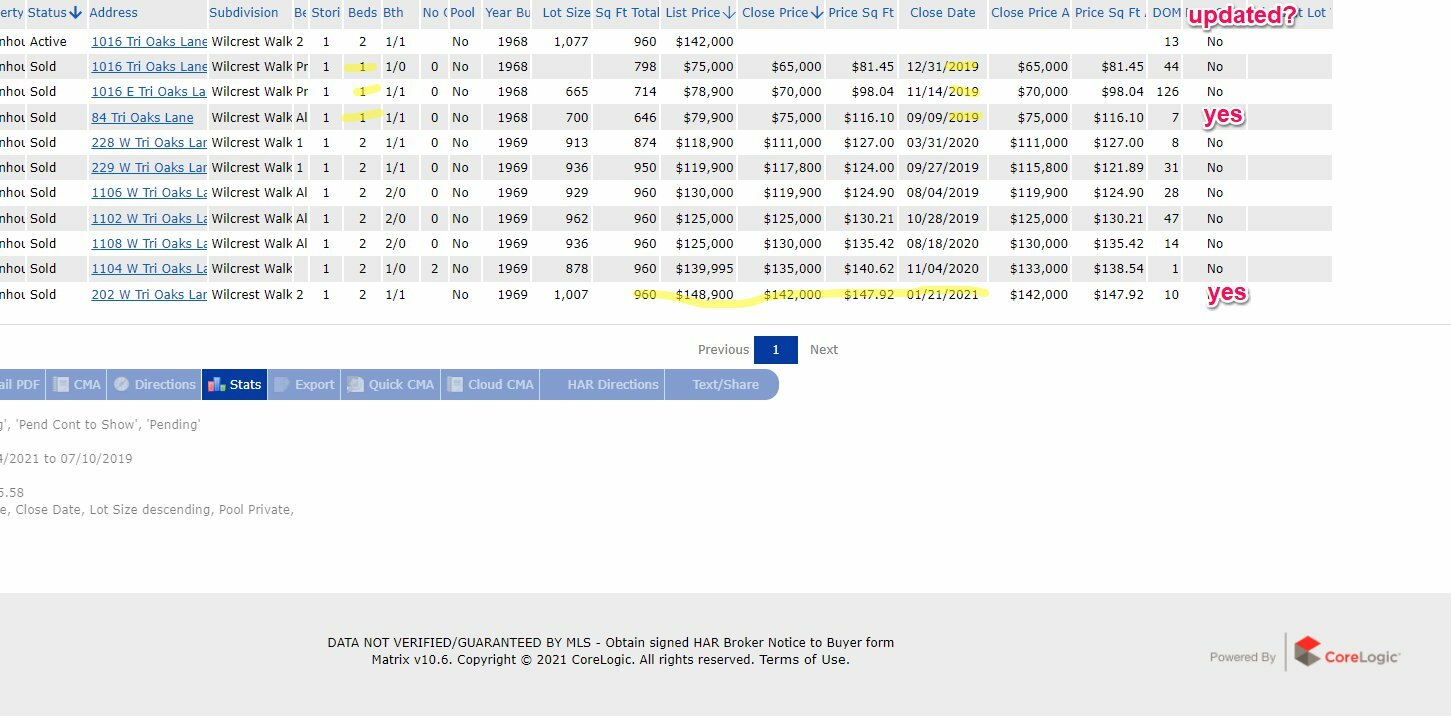Open Cloud CMA from the toolbar

(x=490, y=384)
